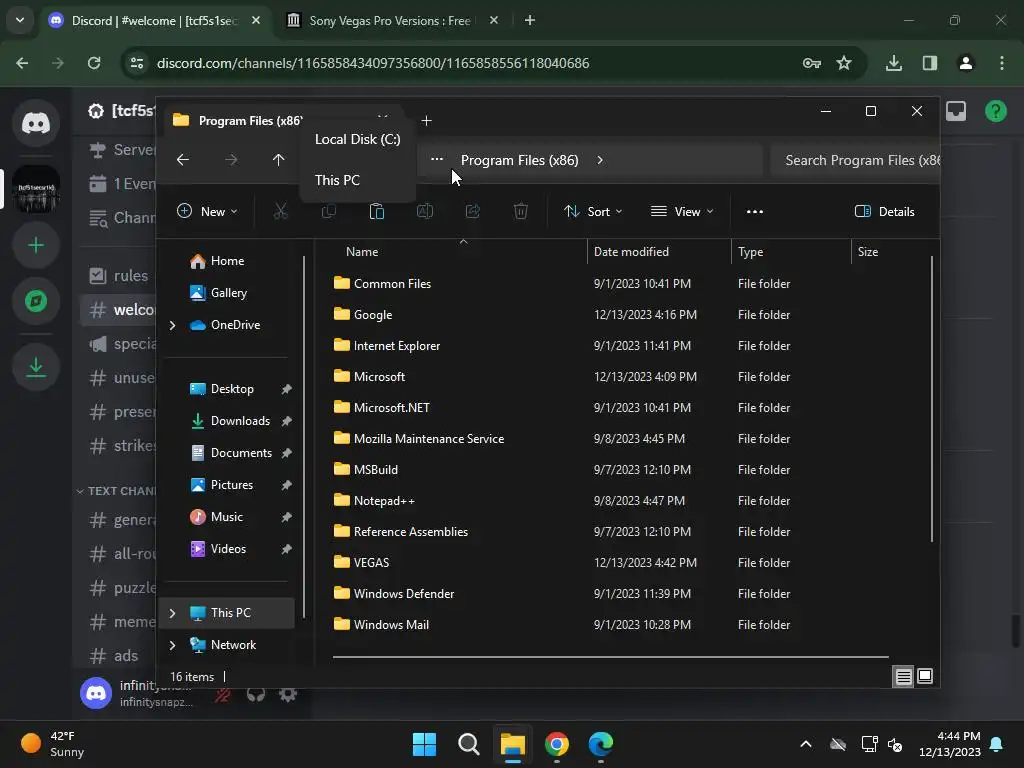This screenshot has height=768, width=1024.
Task: Switch to Sony Vegas Pro Versions tab
Action: (x=392, y=21)
